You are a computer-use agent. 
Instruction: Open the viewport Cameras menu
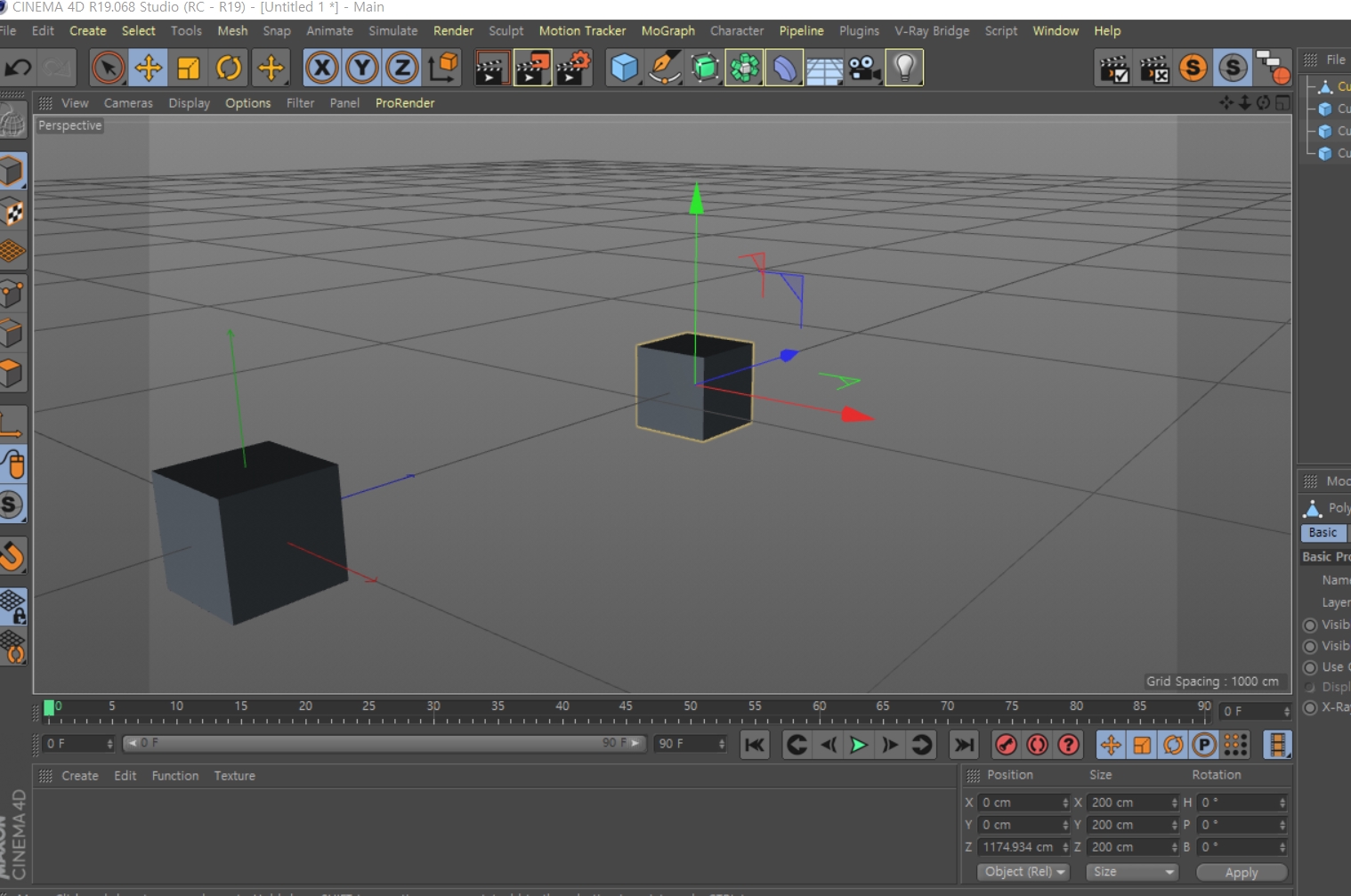(128, 103)
